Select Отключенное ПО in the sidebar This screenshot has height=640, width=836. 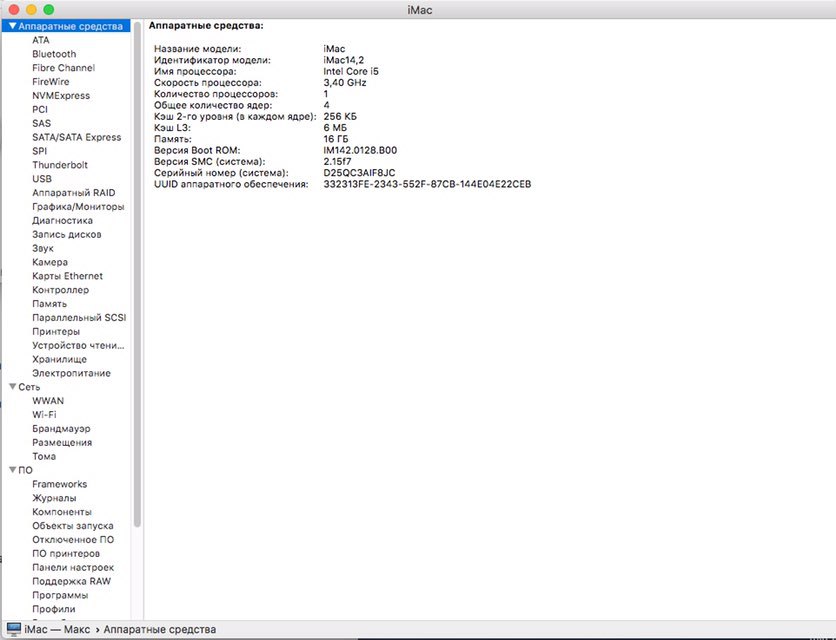click(x=73, y=539)
